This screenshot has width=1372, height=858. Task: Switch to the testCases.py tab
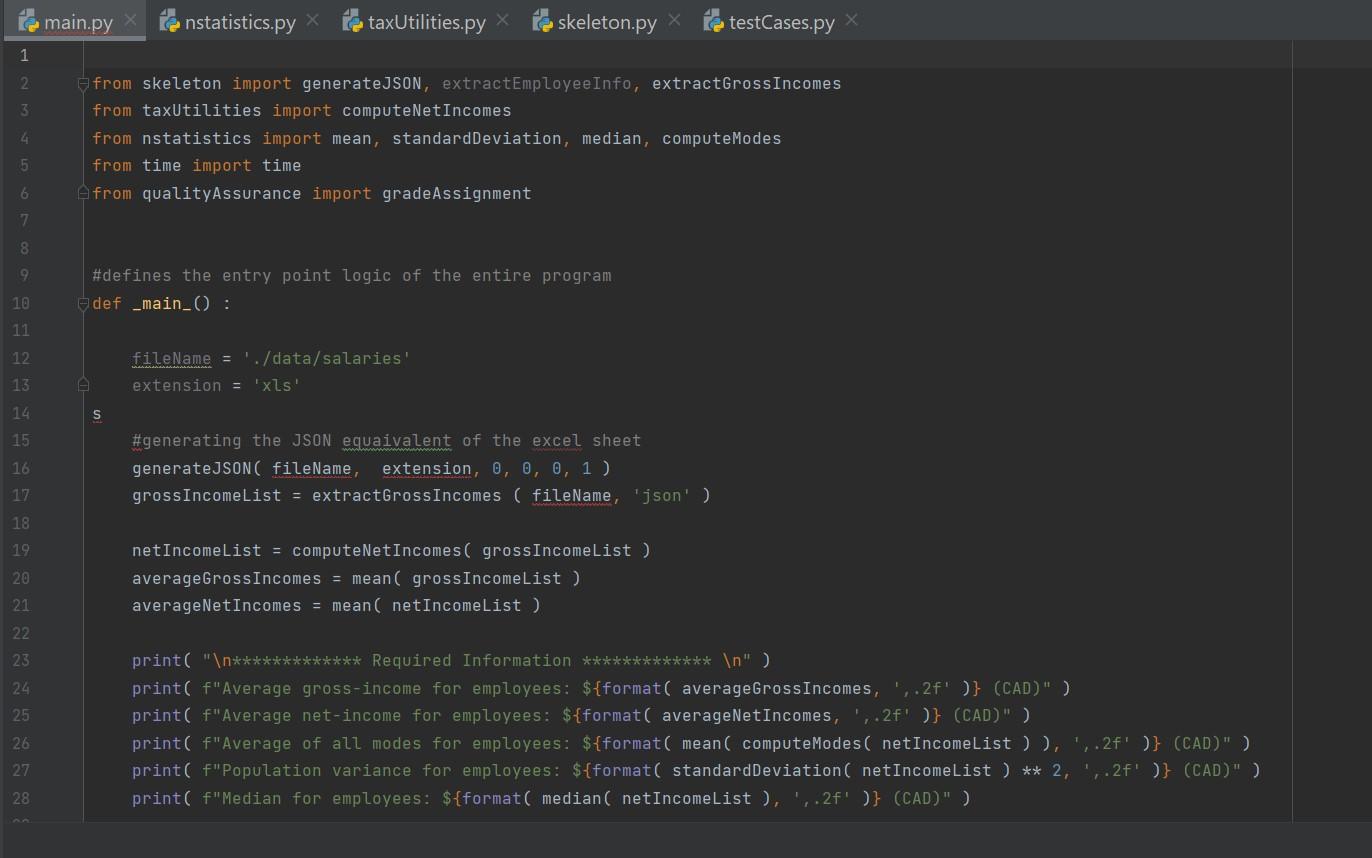point(780,20)
